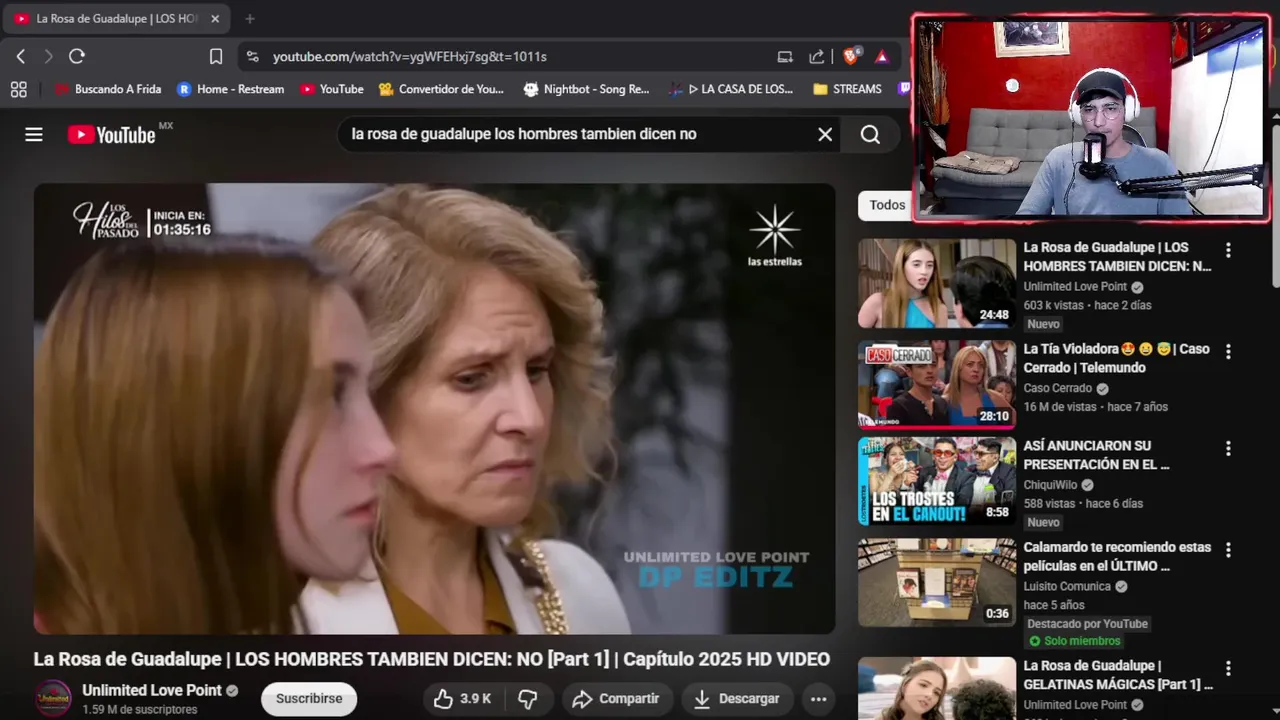
Task: Open Brave Rewards triangle icon
Action: (882, 57)
